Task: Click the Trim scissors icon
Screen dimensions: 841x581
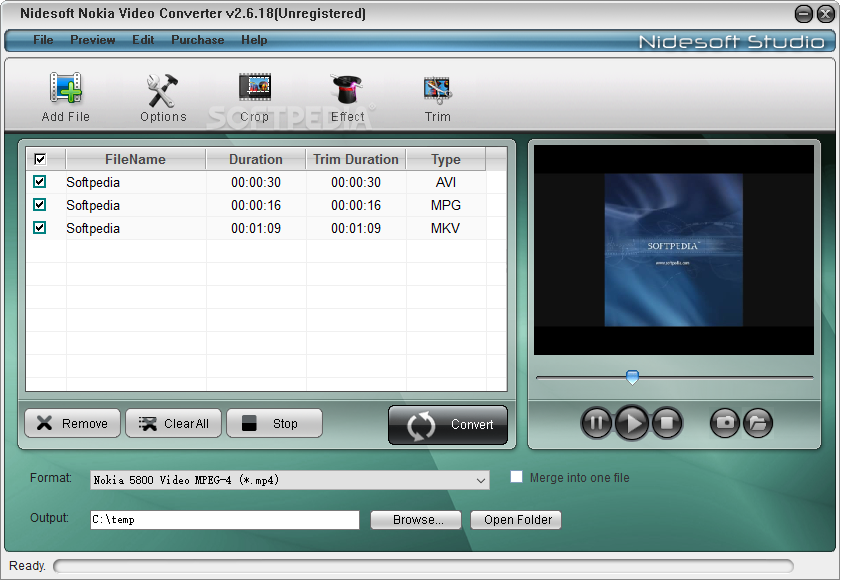Action: point(438,90)
